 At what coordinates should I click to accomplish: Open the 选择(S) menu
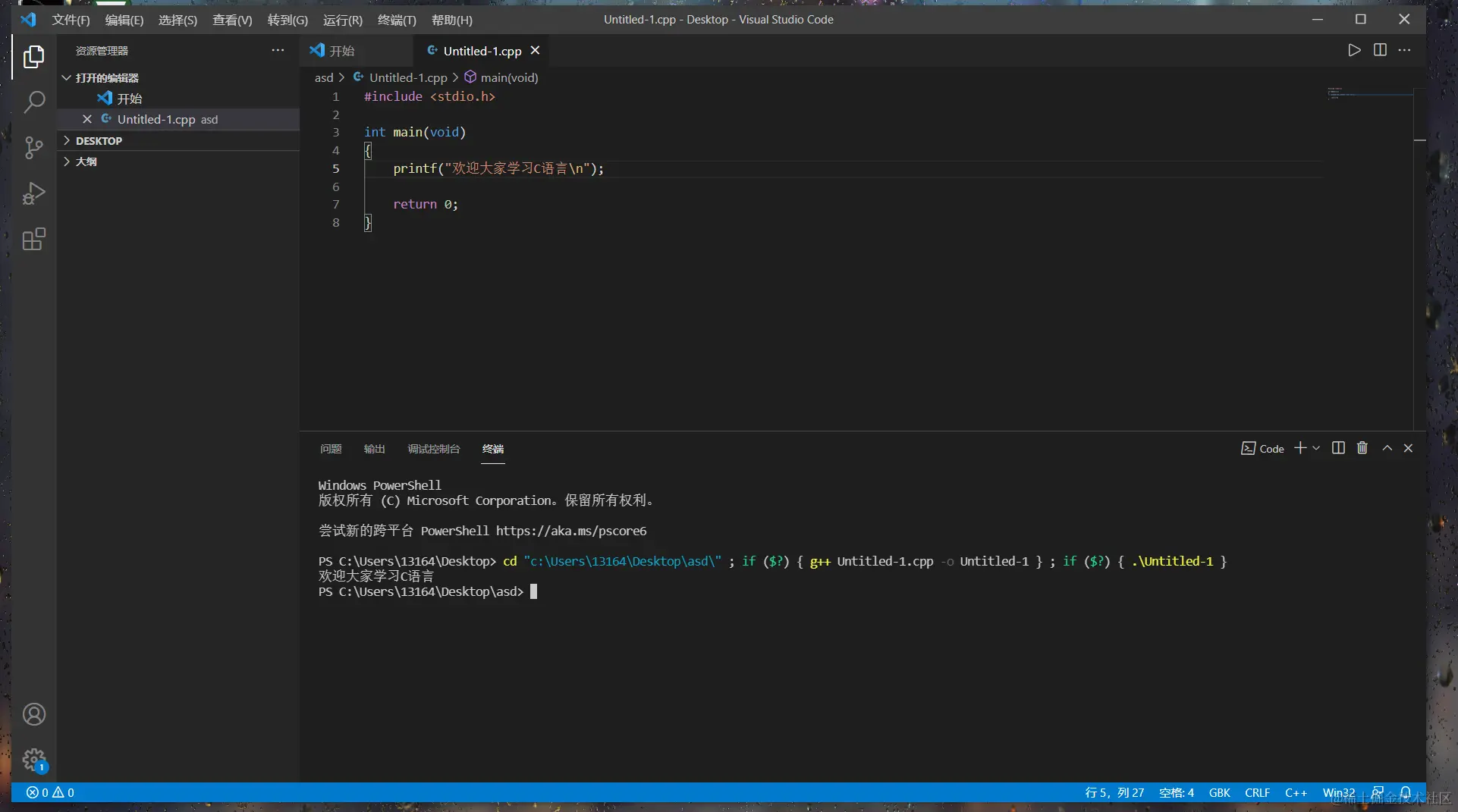click(178, 20)
